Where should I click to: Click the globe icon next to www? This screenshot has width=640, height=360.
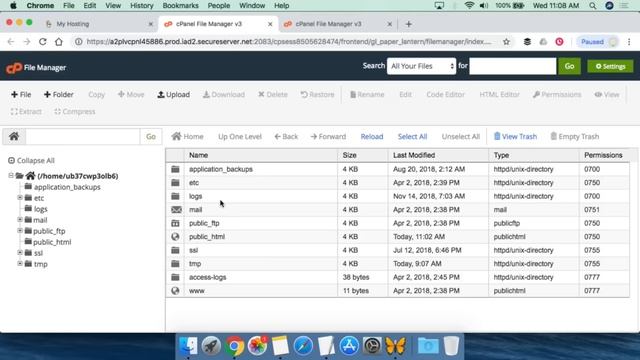pos(175,291)
